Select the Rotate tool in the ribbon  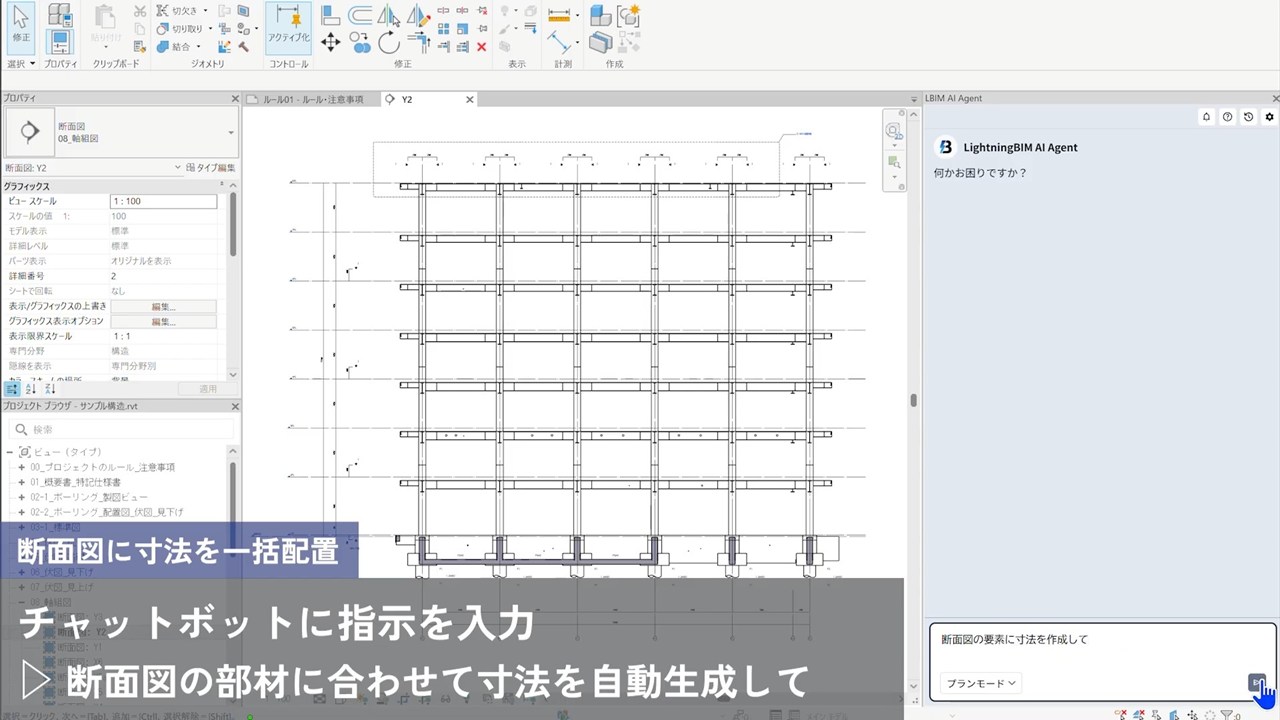click(x=389, y=42)
